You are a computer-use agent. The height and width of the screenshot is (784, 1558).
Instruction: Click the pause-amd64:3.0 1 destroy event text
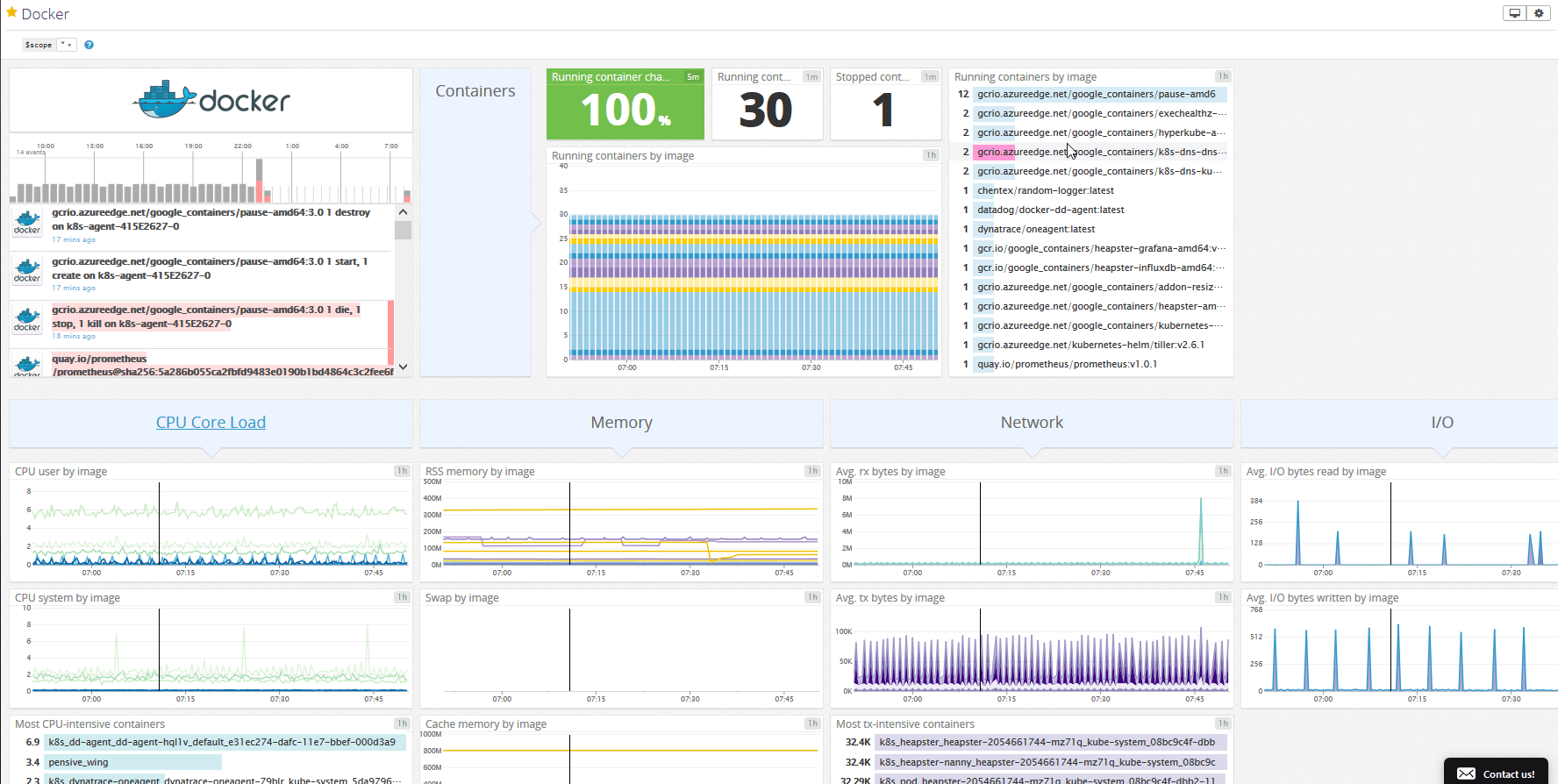point(211,219)
